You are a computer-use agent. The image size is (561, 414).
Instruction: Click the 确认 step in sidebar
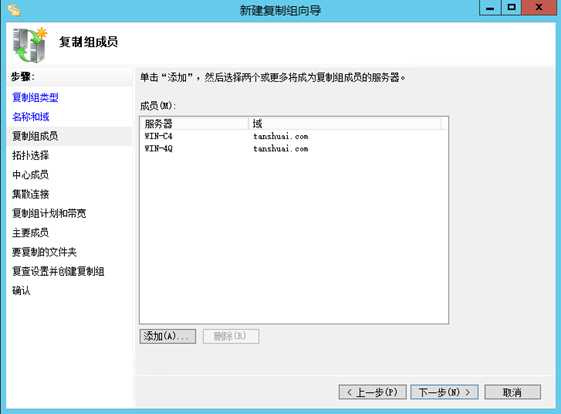pos(21,291)
